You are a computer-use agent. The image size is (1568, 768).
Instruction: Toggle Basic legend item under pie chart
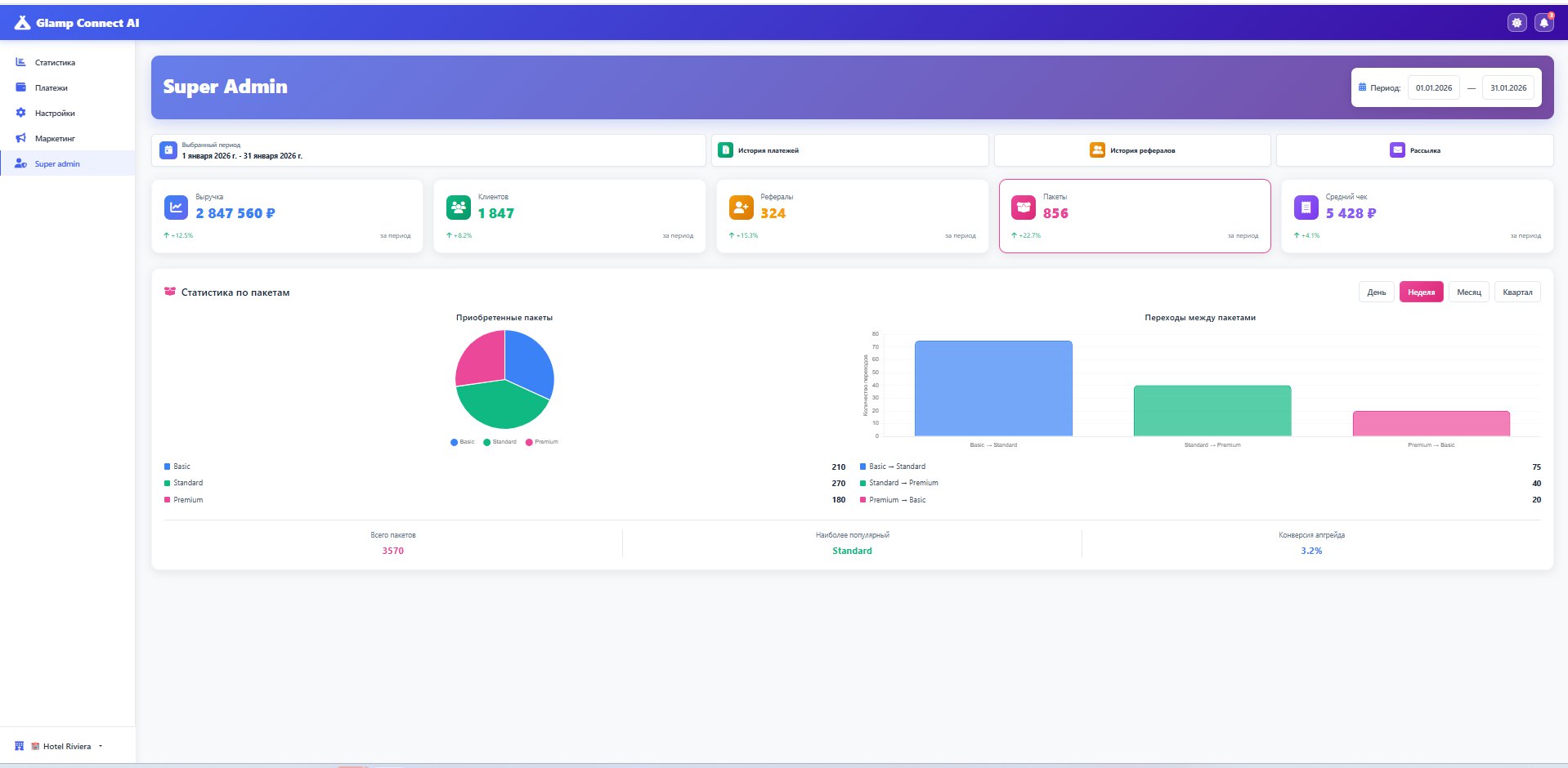point(463,442)
